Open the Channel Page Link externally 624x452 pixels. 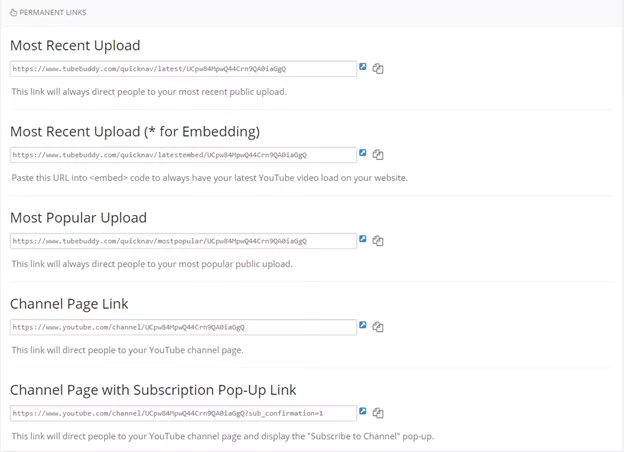click(x=363, y=325)
